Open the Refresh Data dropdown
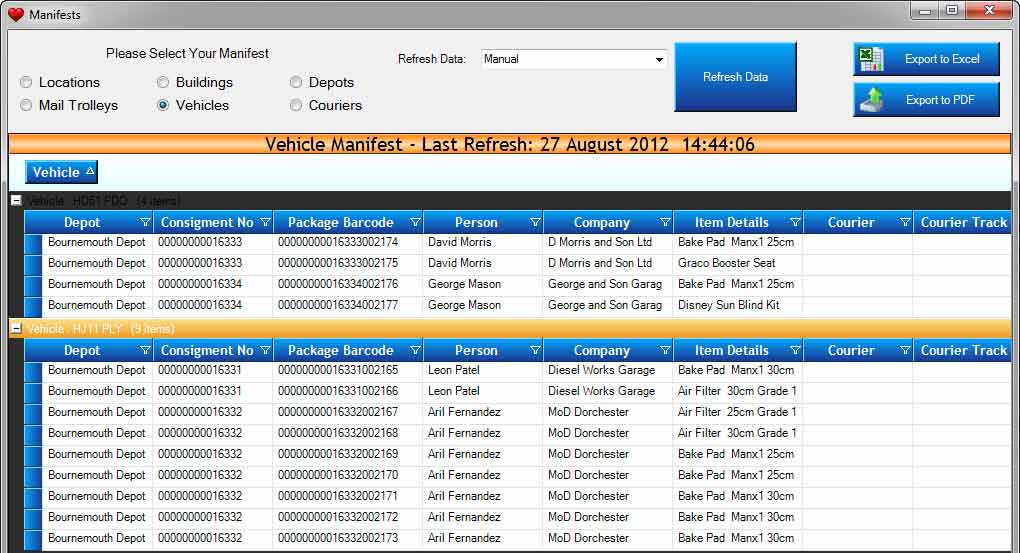The image size is (1020, 553). [x=659, y=60]
